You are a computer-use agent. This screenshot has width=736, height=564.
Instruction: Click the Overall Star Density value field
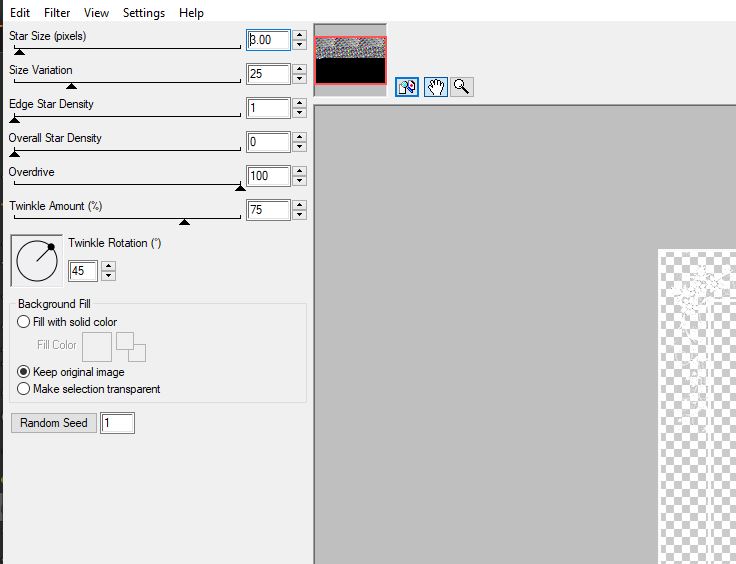(x=268, y=142)
